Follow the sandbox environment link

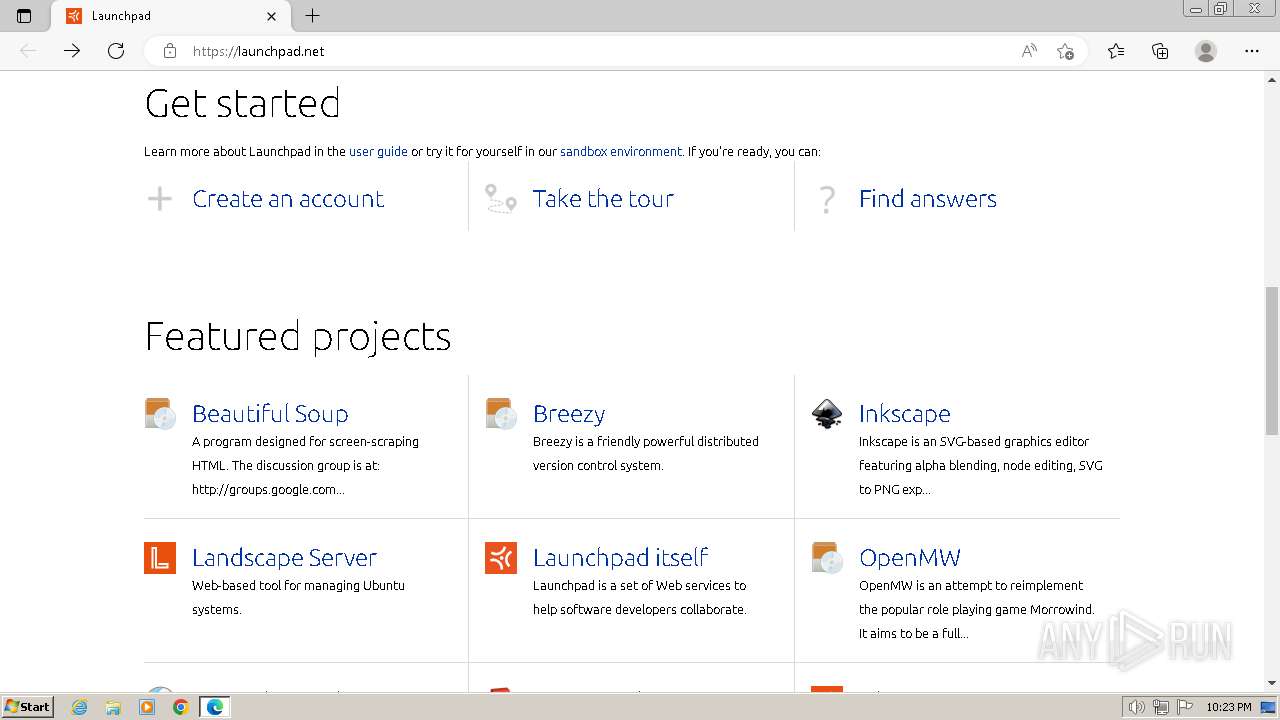pyautogui.click(x=621, y=152)
